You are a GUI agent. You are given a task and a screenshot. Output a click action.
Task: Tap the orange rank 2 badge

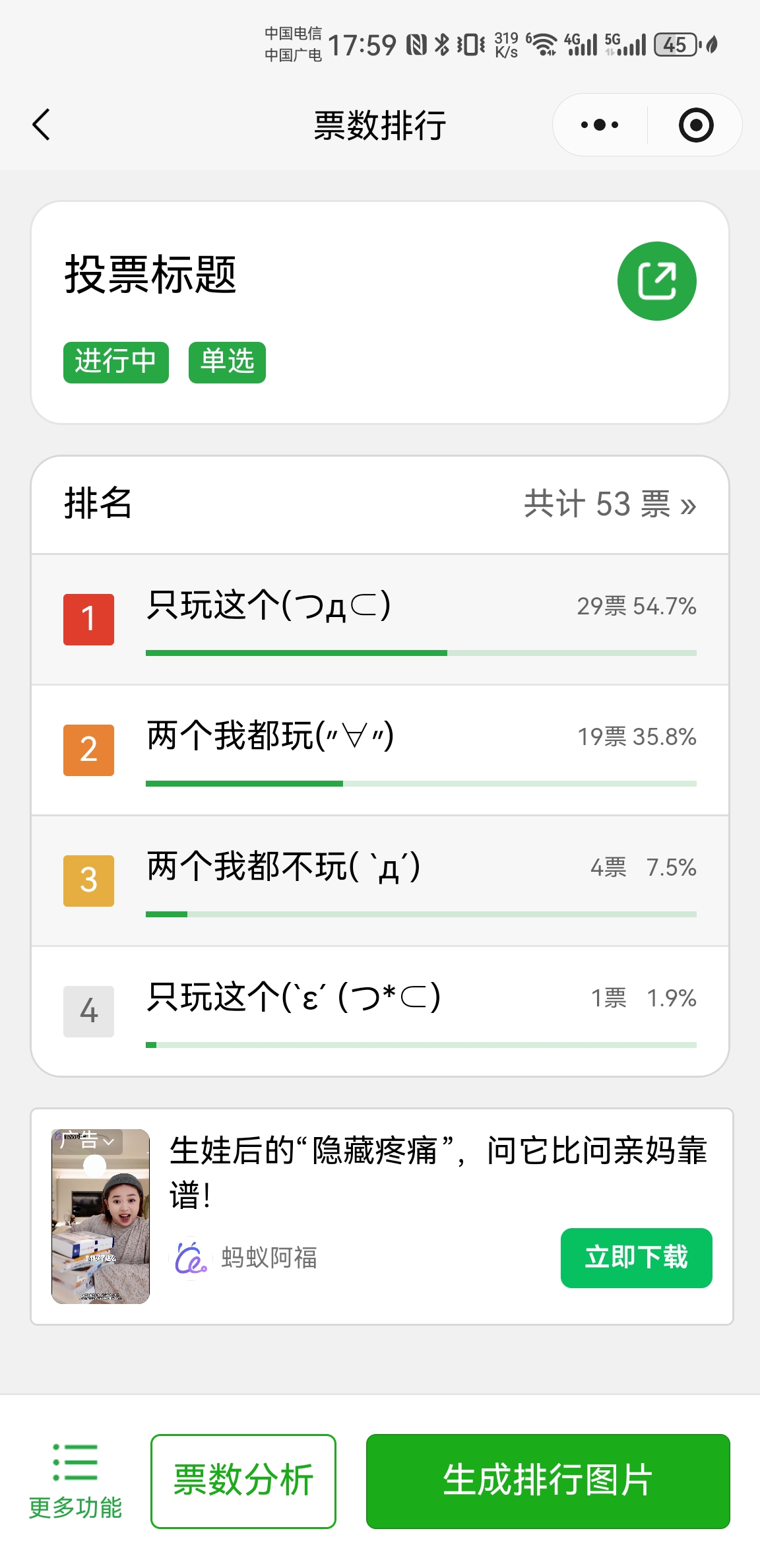[88, 750]
